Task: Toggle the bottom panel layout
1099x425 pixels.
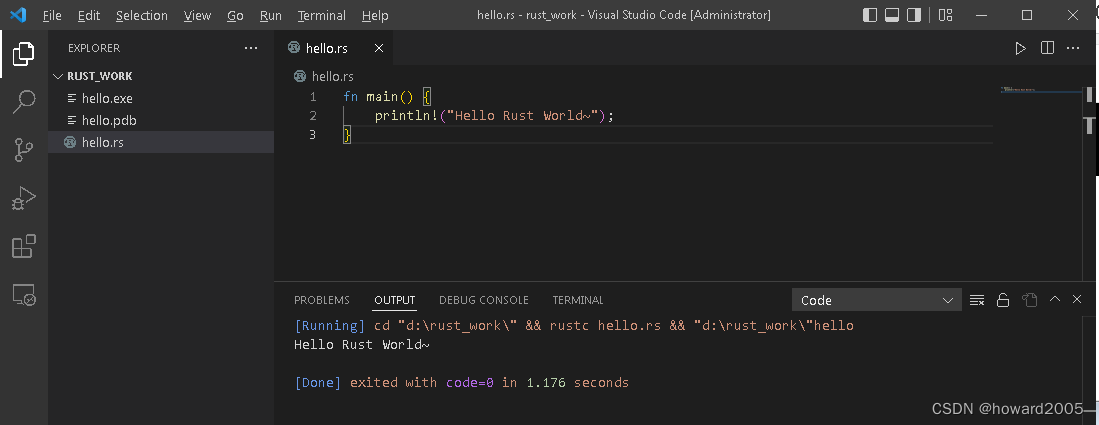Action: tap(892, 15)
